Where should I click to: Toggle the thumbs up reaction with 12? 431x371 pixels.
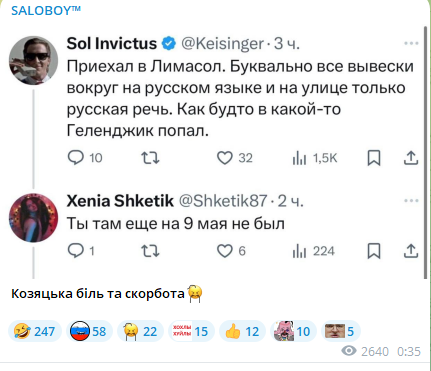242,331
